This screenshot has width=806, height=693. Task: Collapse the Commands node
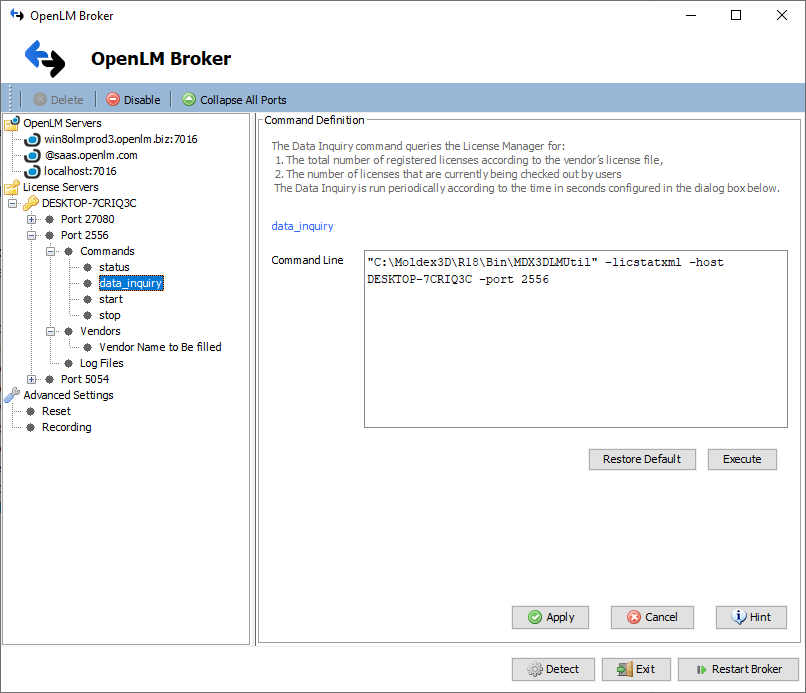coord(50,251)
